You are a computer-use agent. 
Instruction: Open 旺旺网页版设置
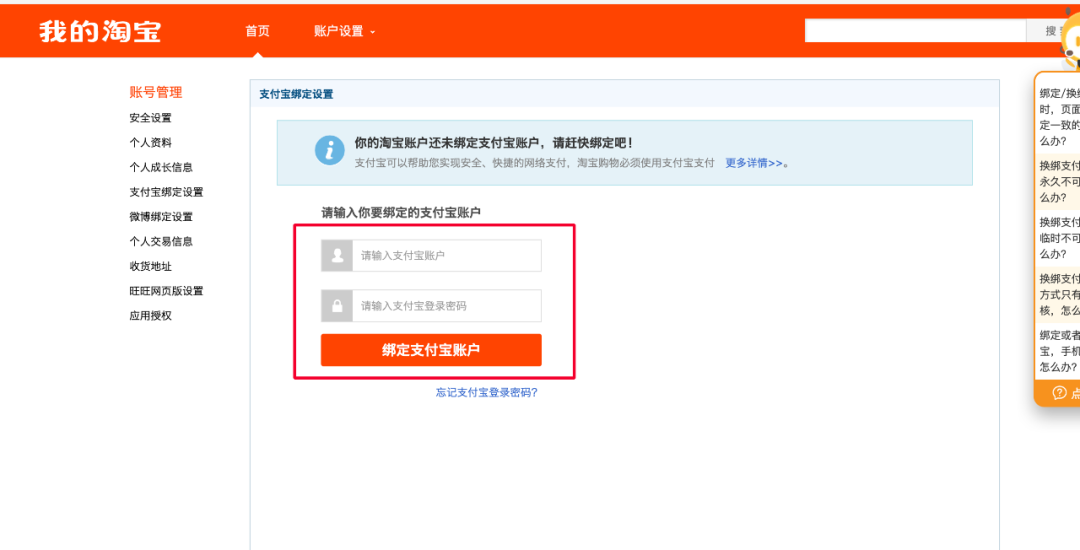166,291
